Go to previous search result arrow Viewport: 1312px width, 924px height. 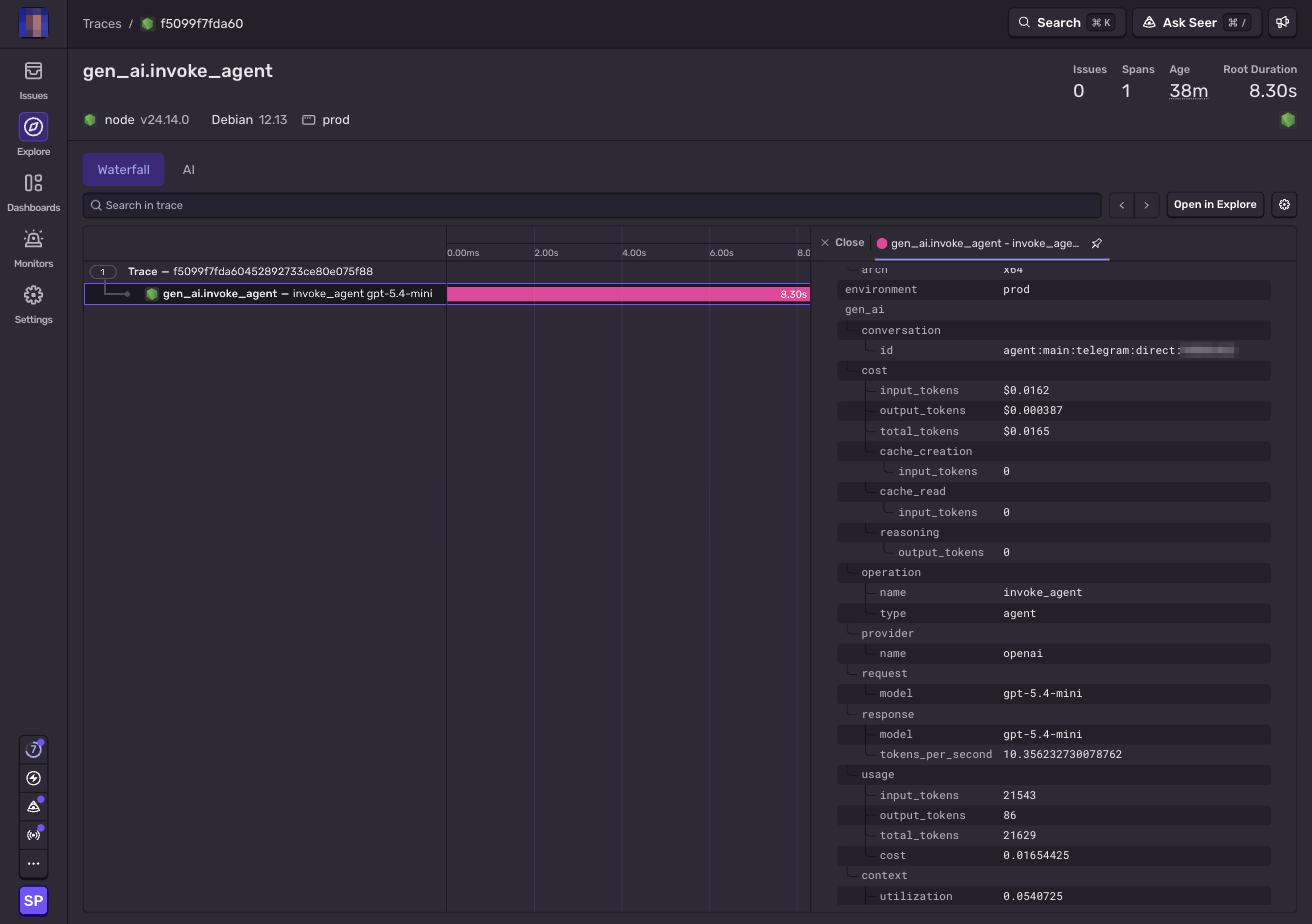(x=1122, y=205)
